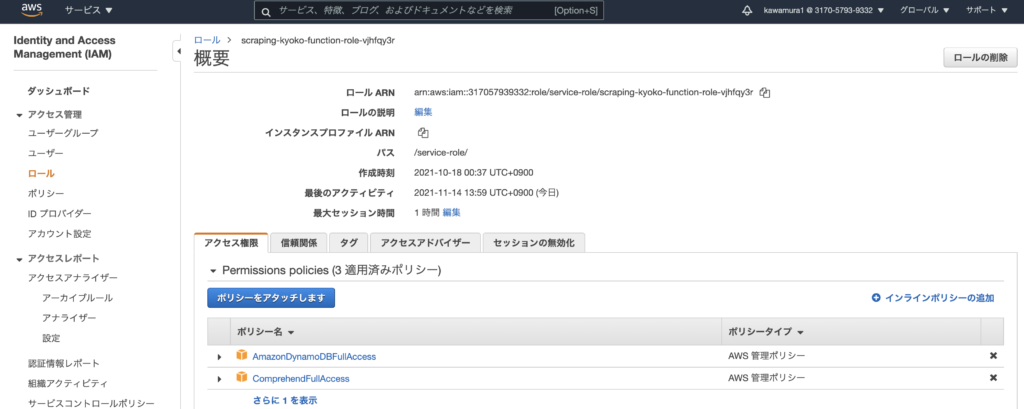The width and height of the screenshot is (1024, 409).
Task: Switch to the 信頼関係 tab
Action: tap(298, 242)
